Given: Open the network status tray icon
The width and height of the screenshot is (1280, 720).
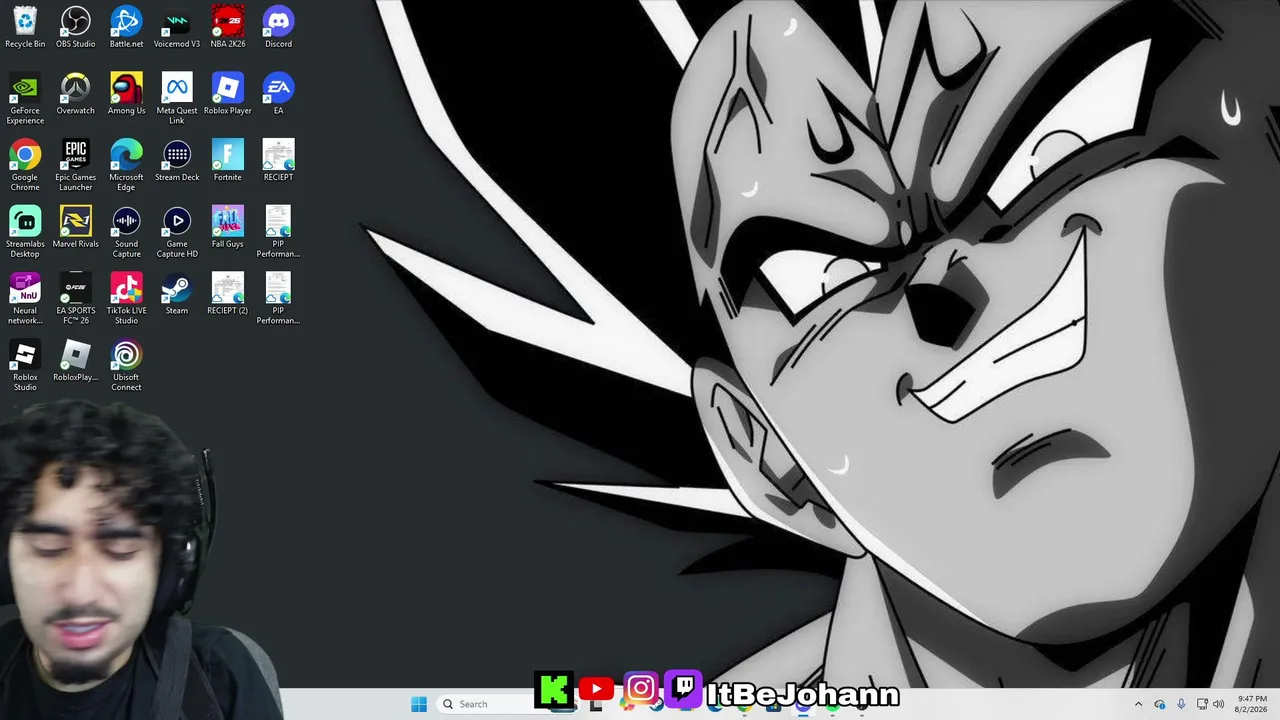Looking at the screenshot, I should tap(1202, 704).
